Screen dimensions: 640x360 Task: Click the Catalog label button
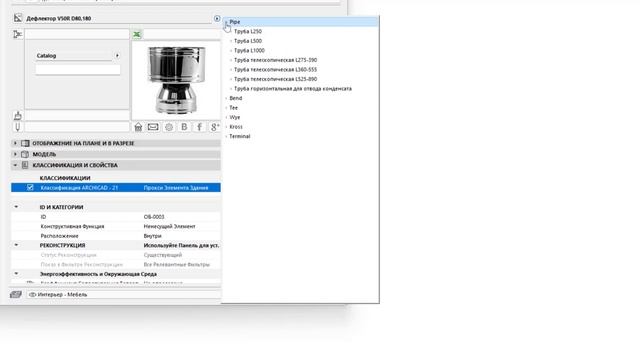pos(46,56)
